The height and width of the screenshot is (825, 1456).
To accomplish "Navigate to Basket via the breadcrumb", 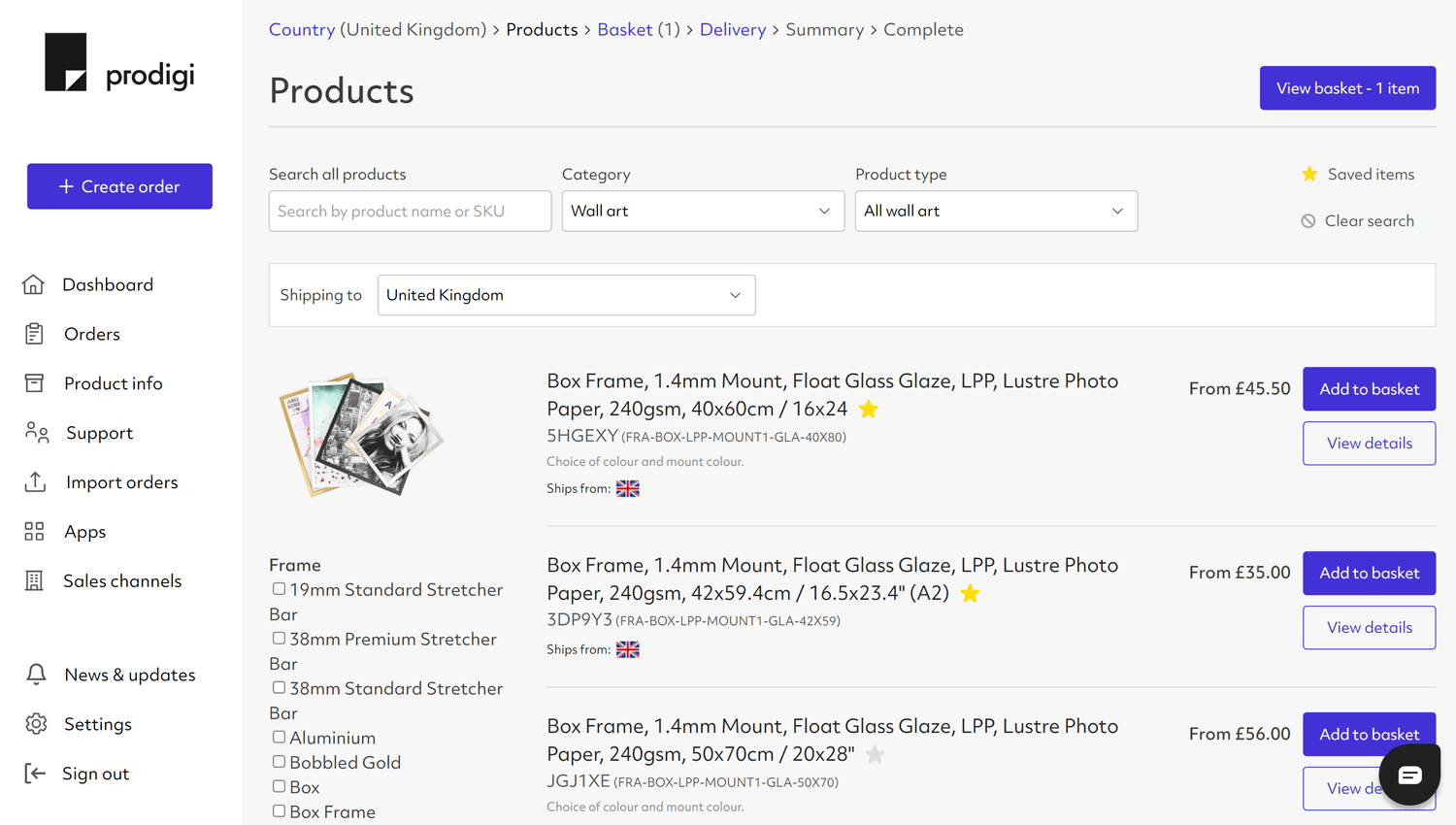I will 625,29.
